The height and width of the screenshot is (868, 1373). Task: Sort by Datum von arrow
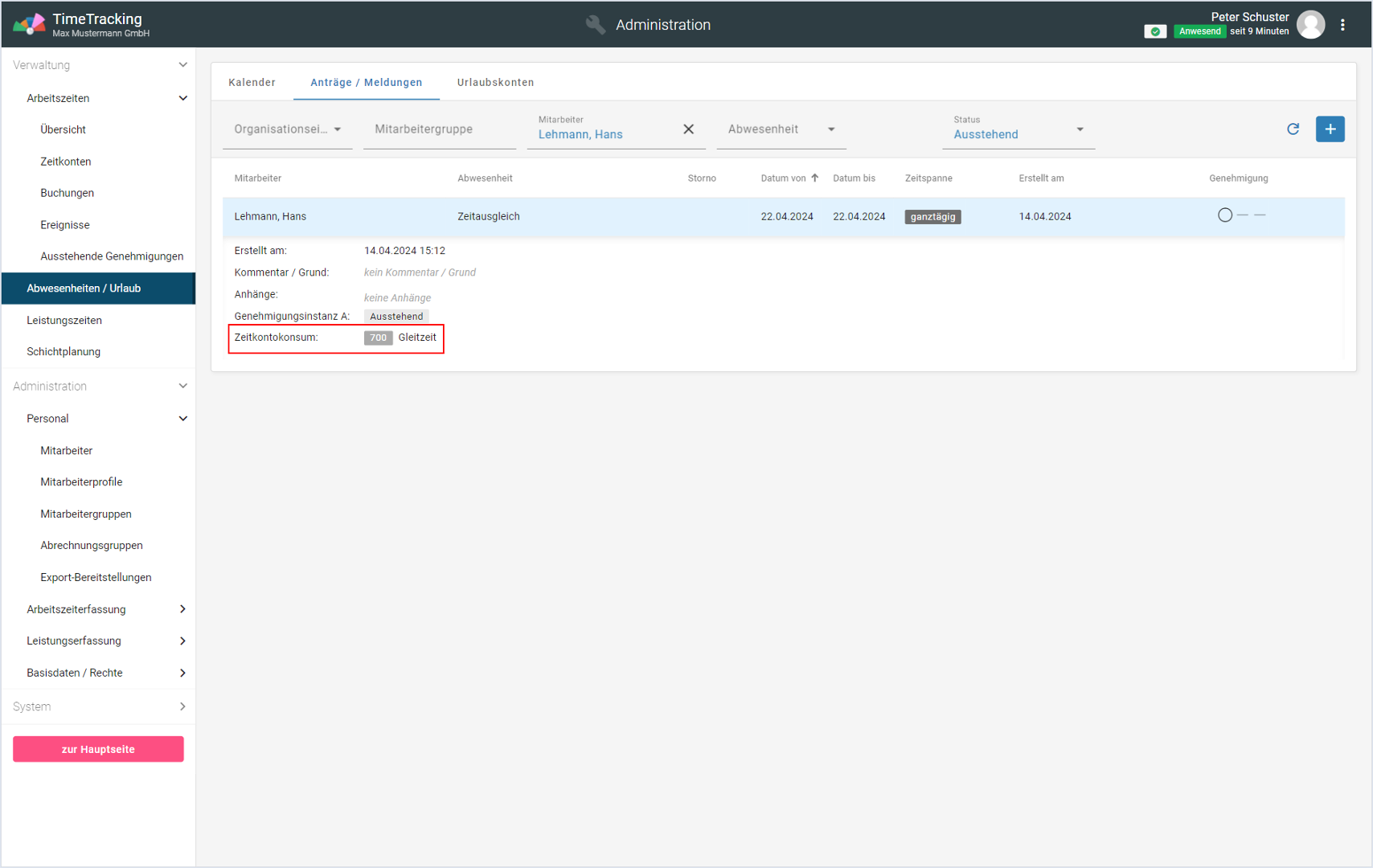coord(815,178)
